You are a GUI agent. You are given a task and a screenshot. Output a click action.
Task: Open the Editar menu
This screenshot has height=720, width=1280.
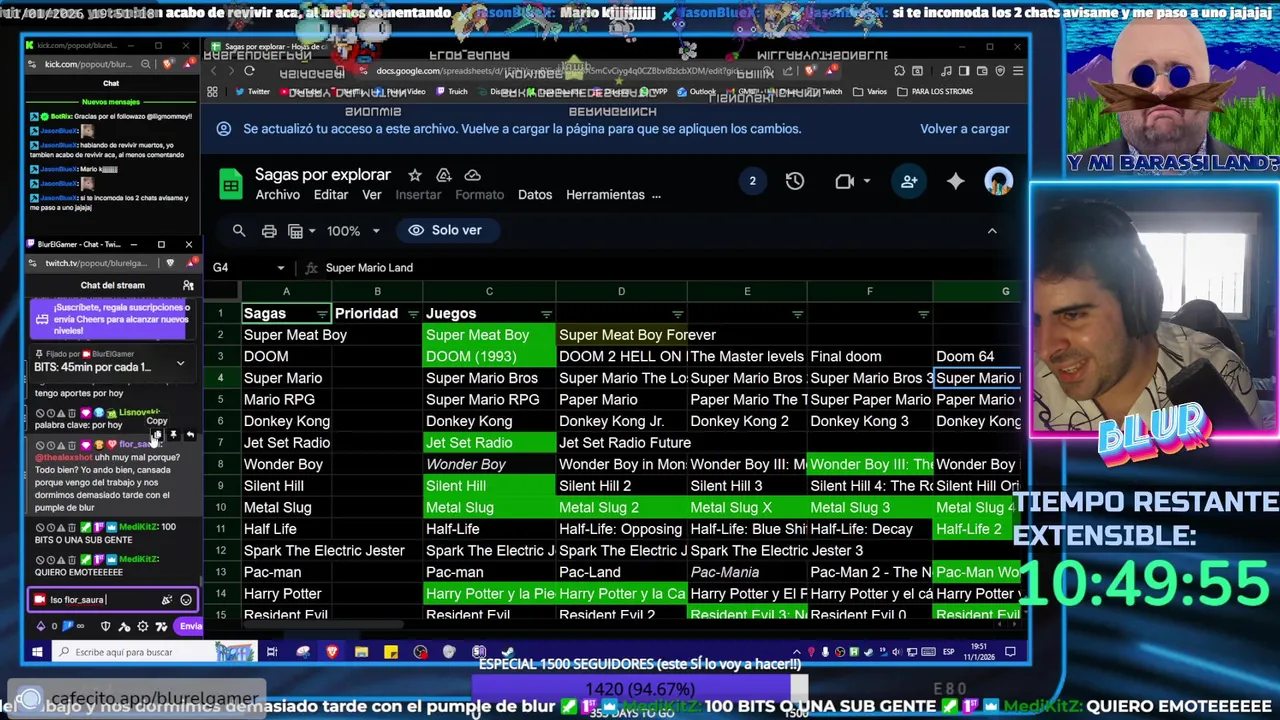(331, 195)
